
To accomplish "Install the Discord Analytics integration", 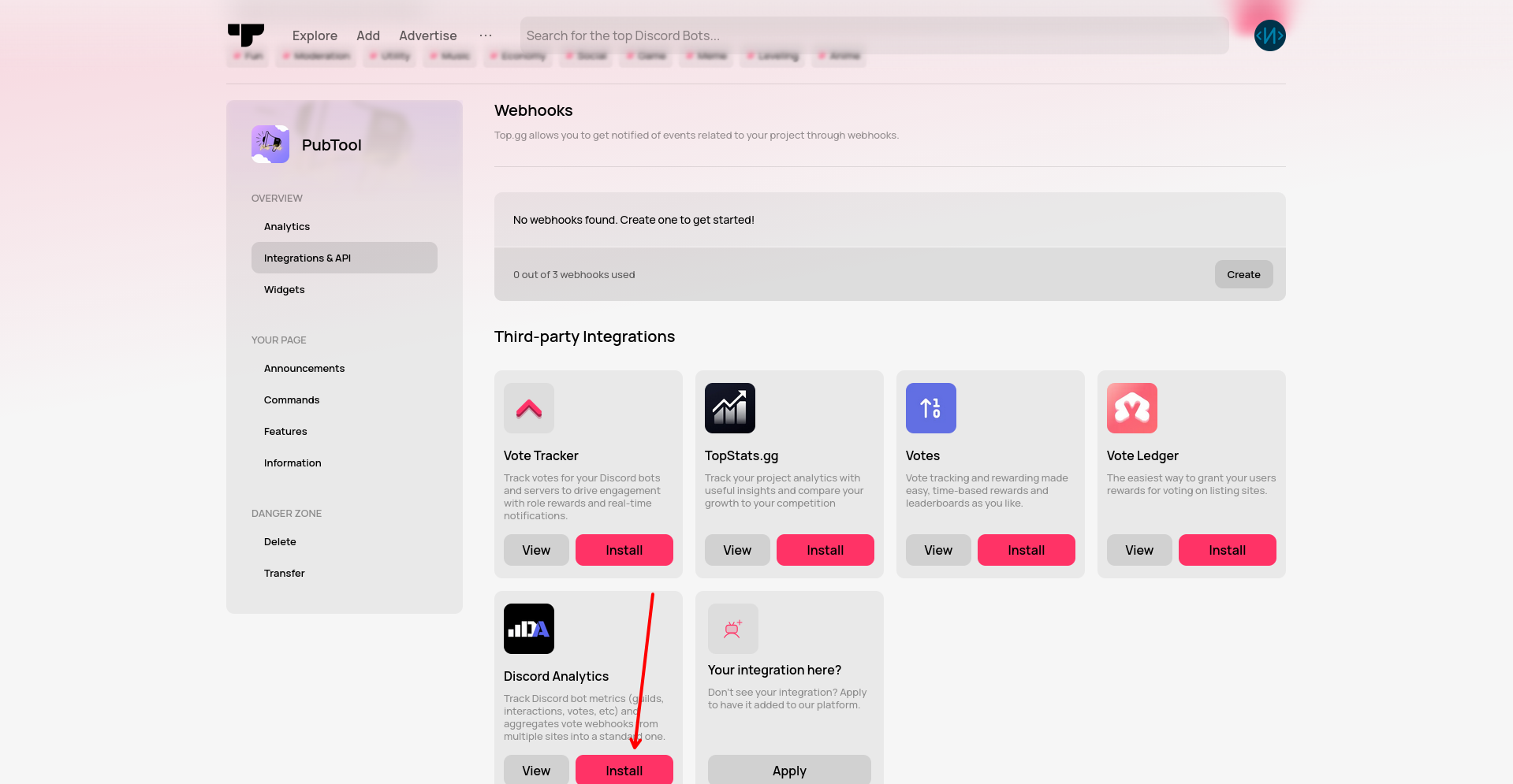I will point(624,770).
